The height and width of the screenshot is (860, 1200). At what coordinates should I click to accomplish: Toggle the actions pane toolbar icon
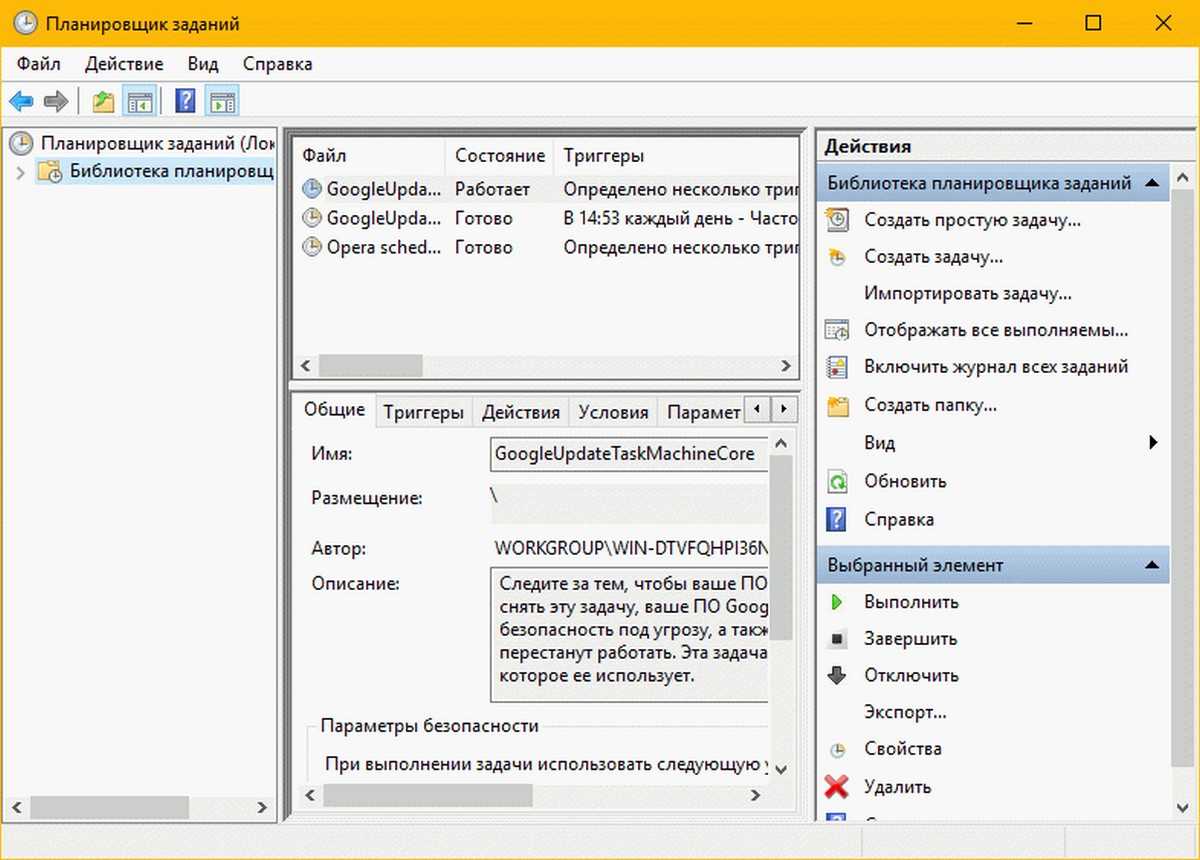(x=222, y=101)
